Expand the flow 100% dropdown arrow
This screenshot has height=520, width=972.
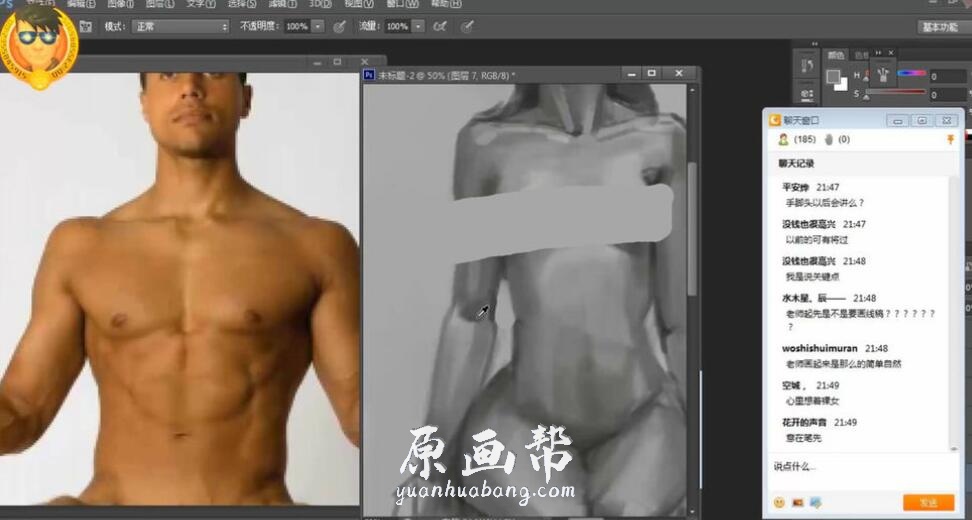pos(418,26)
